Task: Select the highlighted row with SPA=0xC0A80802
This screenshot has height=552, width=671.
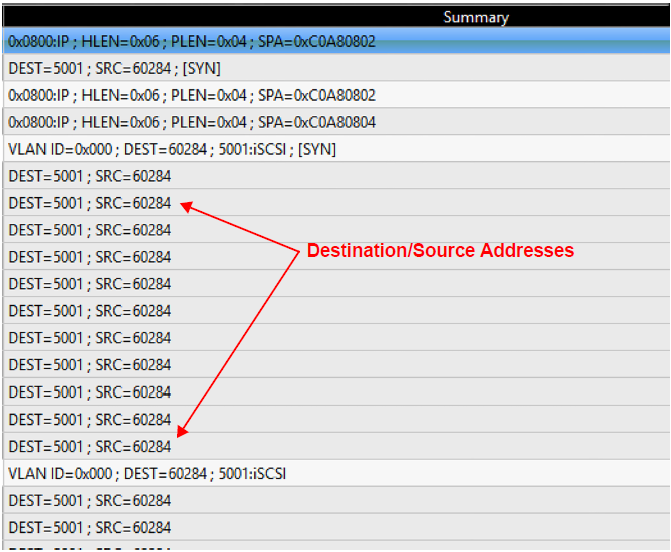Action: click(x=336, y=41)
